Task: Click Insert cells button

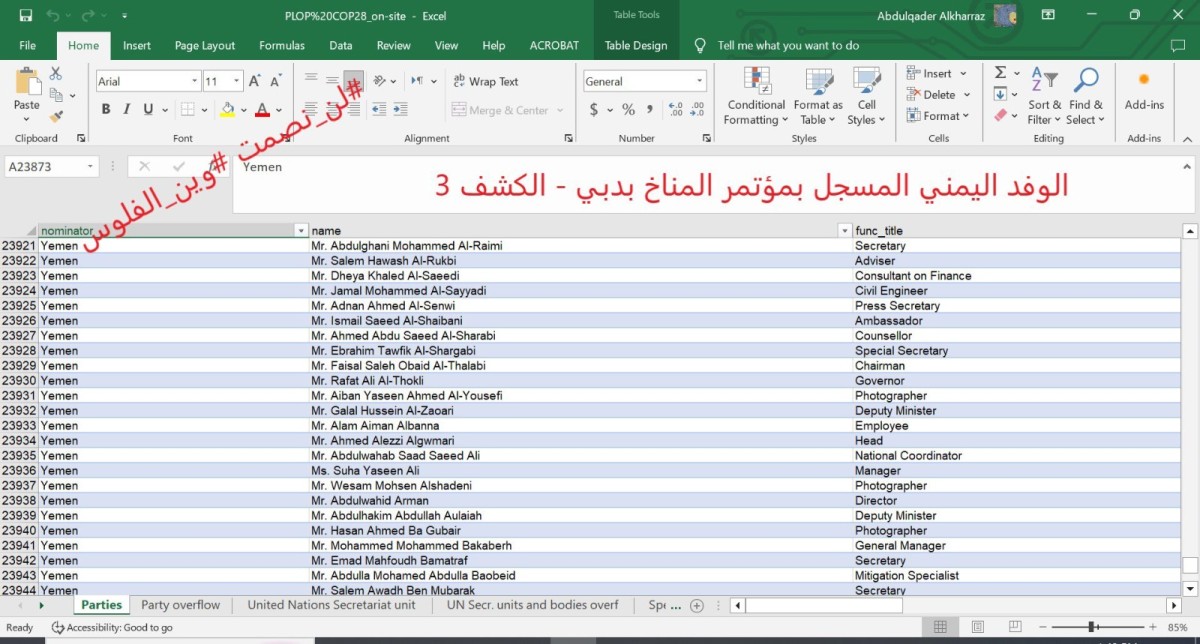Action: click(936, 73)
